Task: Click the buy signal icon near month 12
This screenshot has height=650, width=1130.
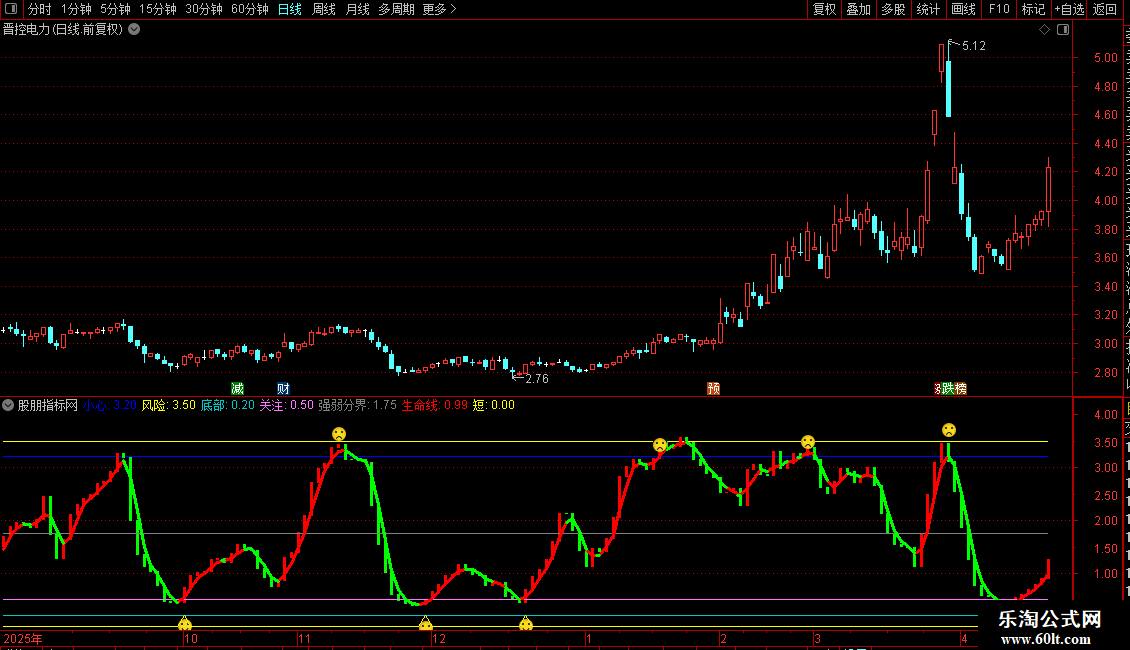Action: click(425, 623)
